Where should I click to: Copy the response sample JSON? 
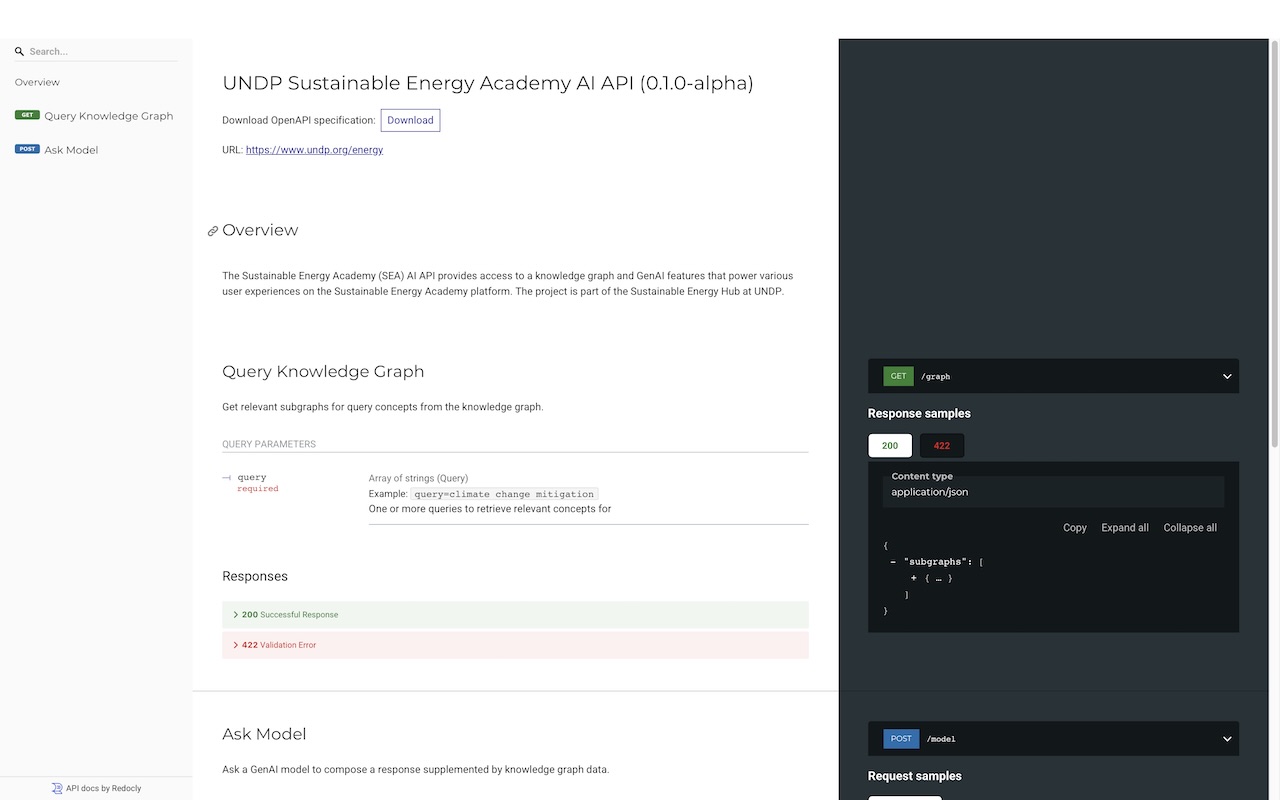1075,528
